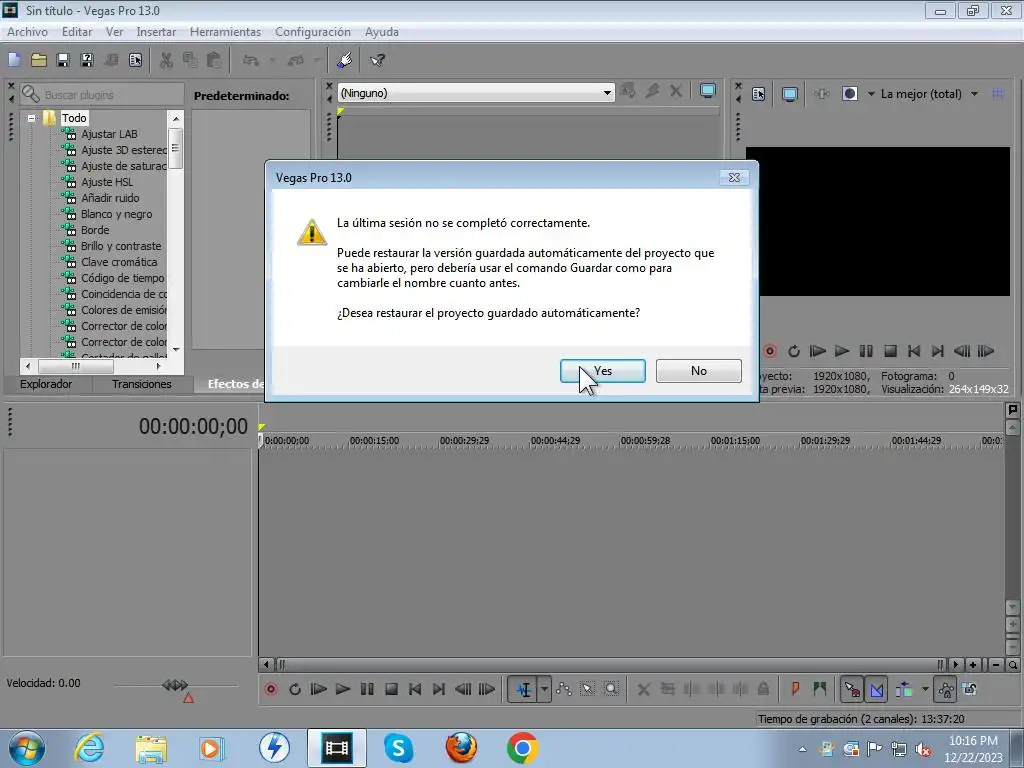Click Yes to restore the autosaved project
1024x768 pixels.
point(602,370)
